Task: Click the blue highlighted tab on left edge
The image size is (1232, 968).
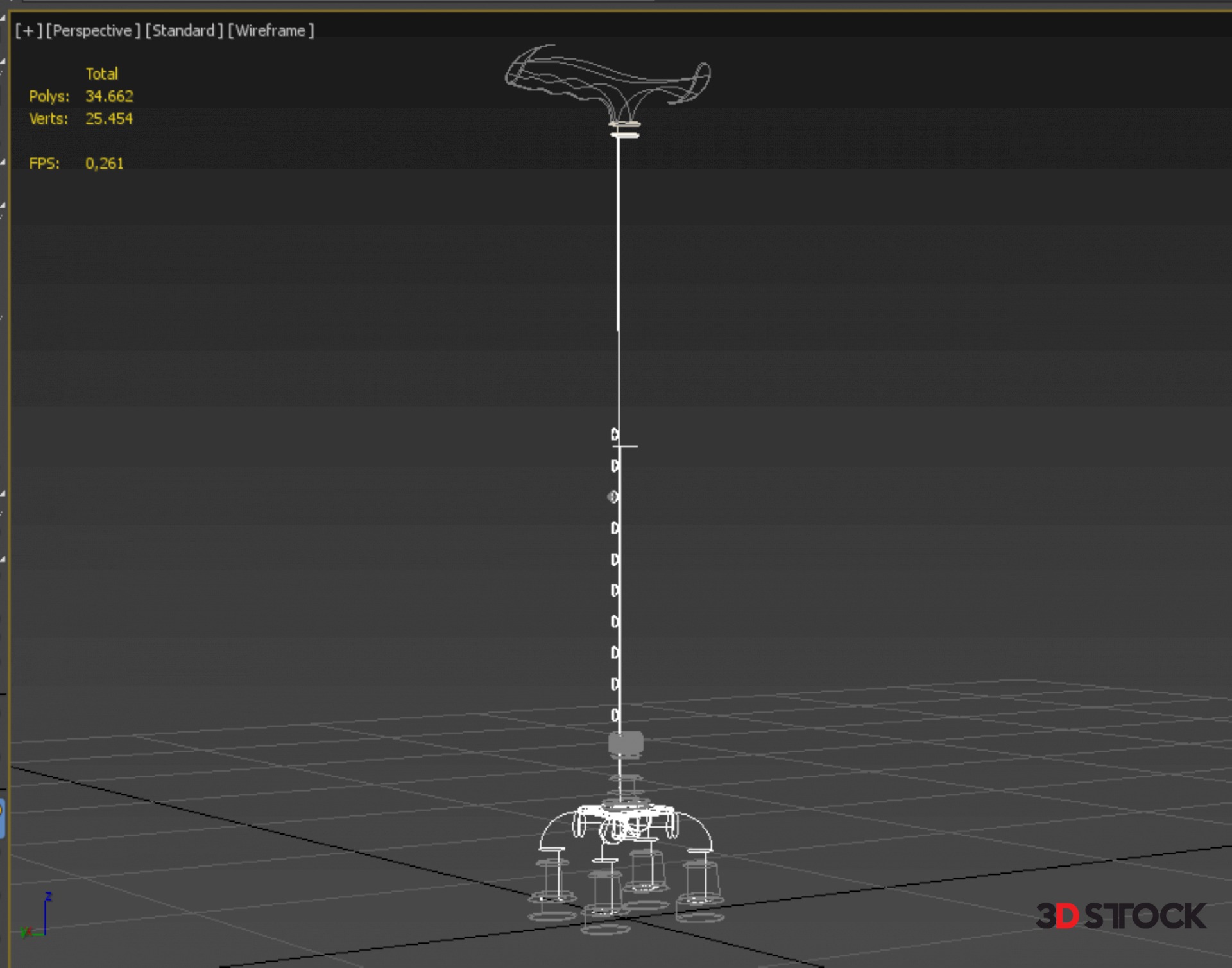Action: (2, 819)
